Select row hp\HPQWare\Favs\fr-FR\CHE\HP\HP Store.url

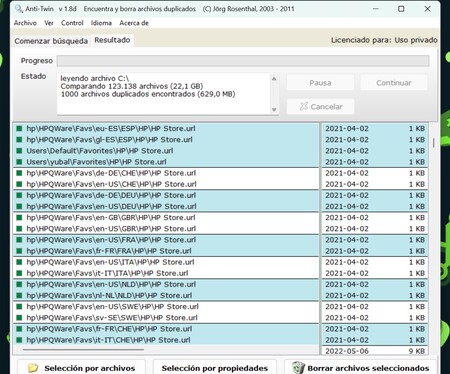(166, 329)
